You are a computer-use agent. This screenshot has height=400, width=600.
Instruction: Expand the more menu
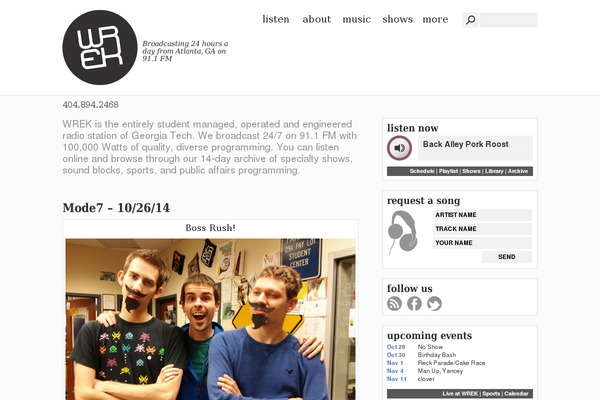(435, 19)
